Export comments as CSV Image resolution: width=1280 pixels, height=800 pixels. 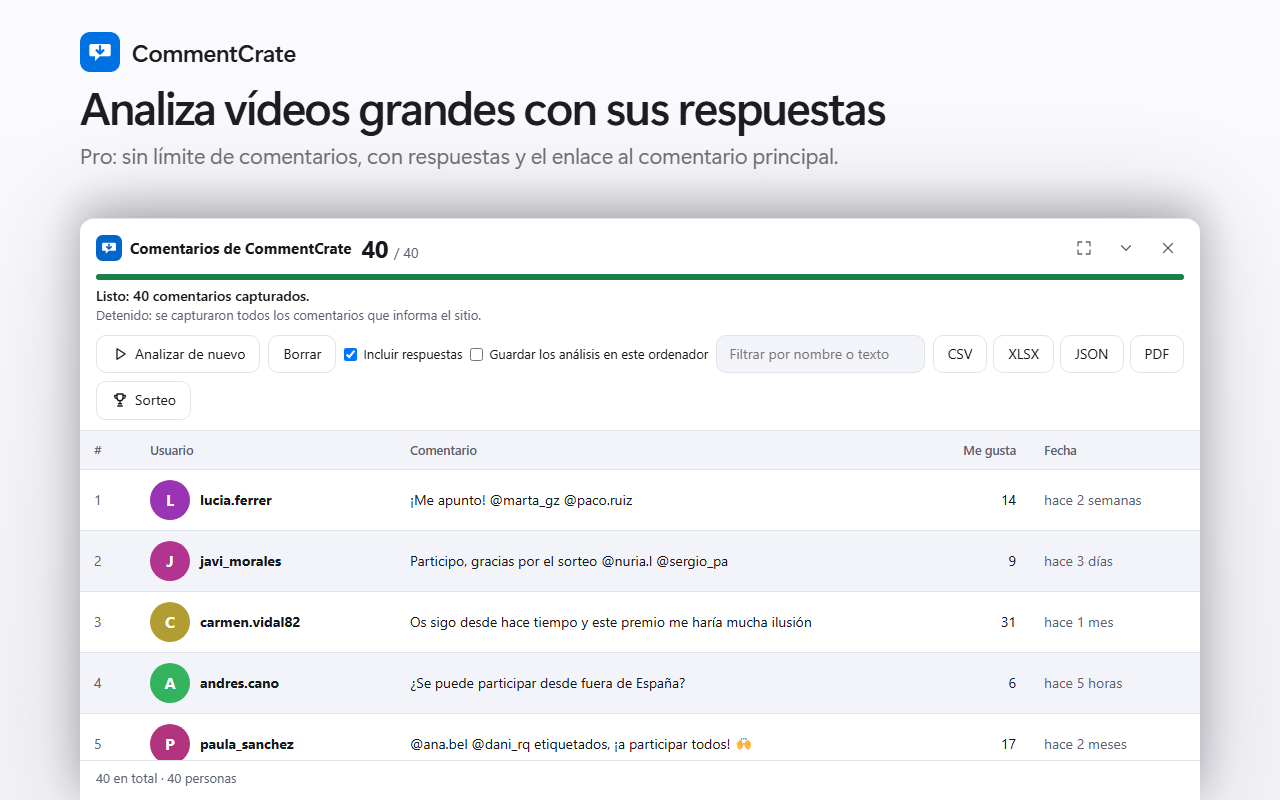coord(960,354)
